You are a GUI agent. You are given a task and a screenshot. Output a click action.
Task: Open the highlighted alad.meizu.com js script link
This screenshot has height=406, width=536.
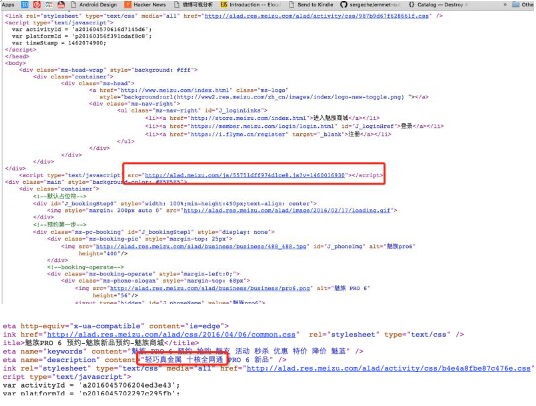[245, 175]
